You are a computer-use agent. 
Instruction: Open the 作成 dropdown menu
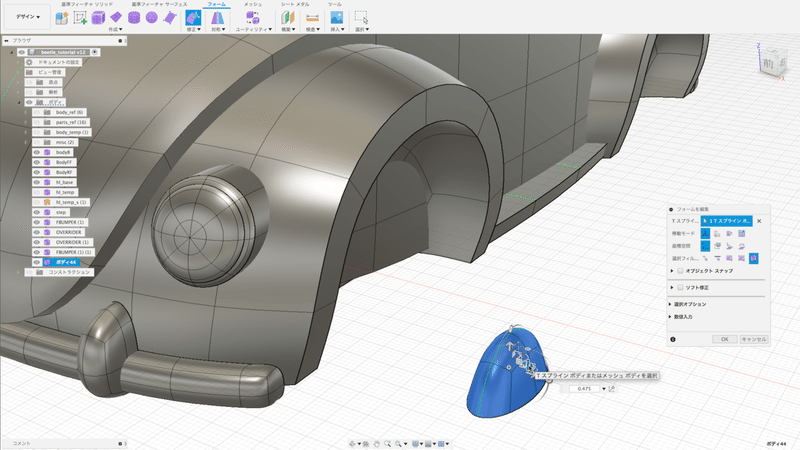[x=115, y=30]
